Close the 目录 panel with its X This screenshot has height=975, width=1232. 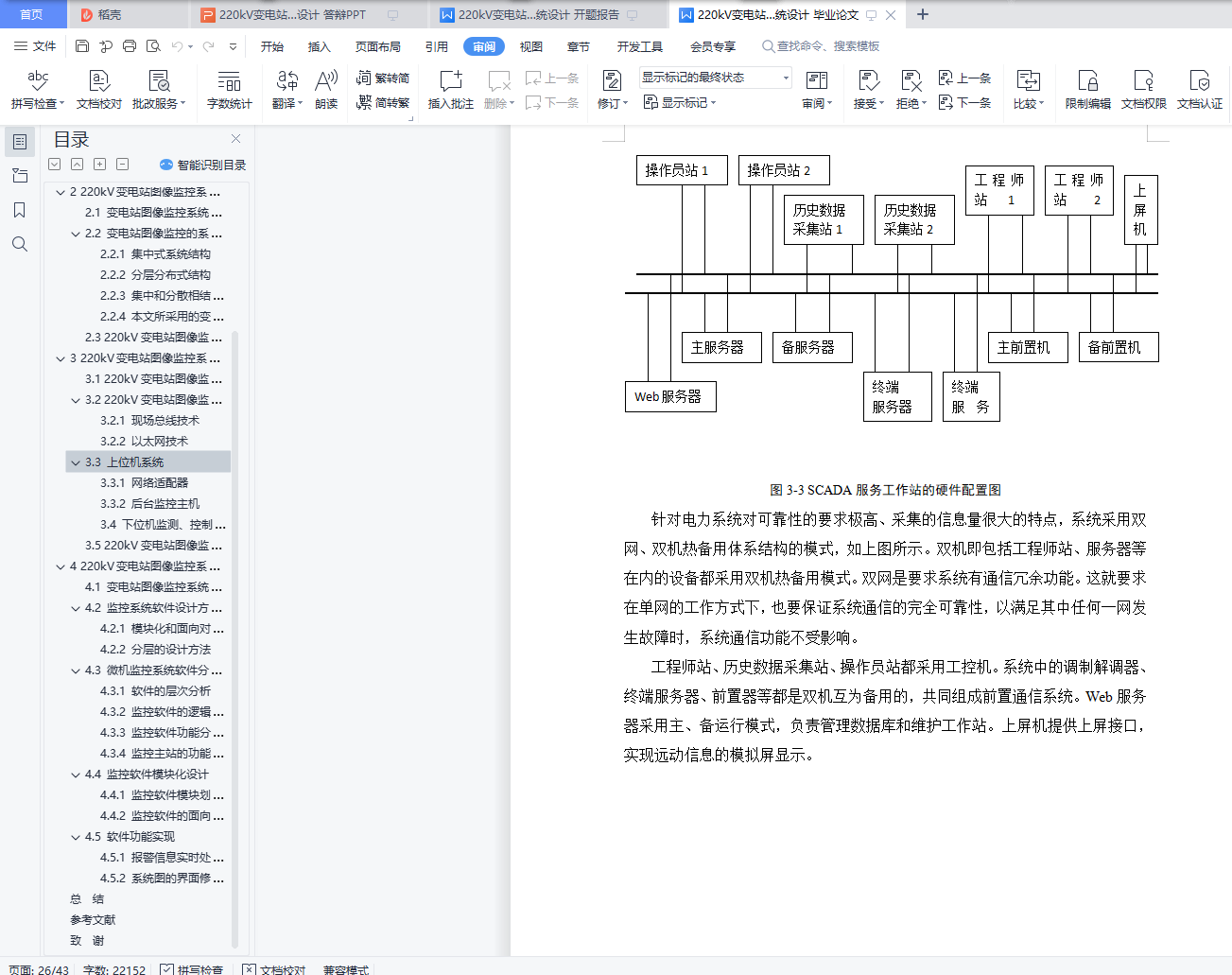click(x=236, y=139)
